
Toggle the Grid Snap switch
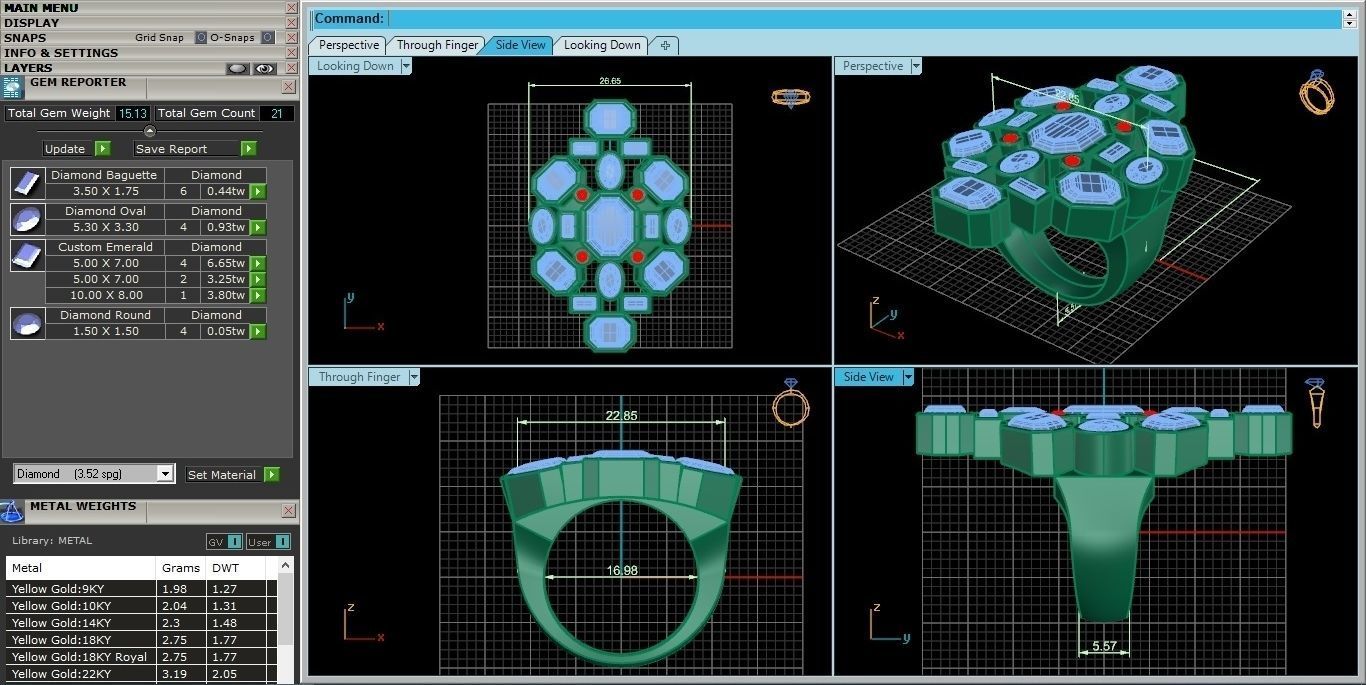200,37
